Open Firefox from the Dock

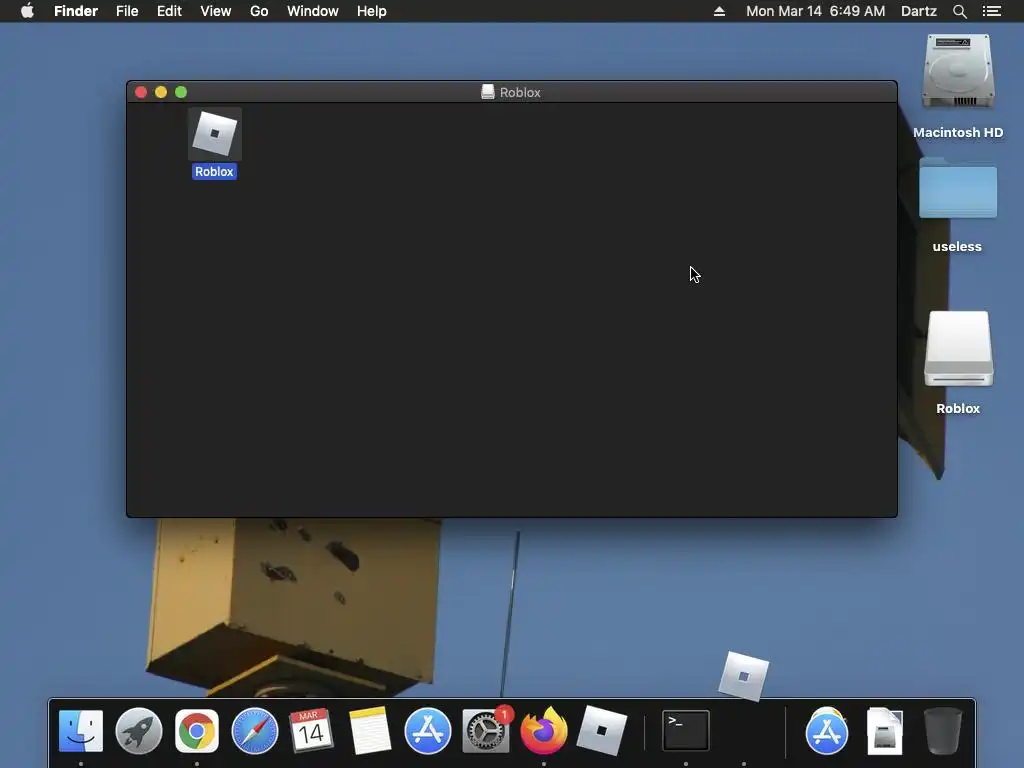[543, 731]
